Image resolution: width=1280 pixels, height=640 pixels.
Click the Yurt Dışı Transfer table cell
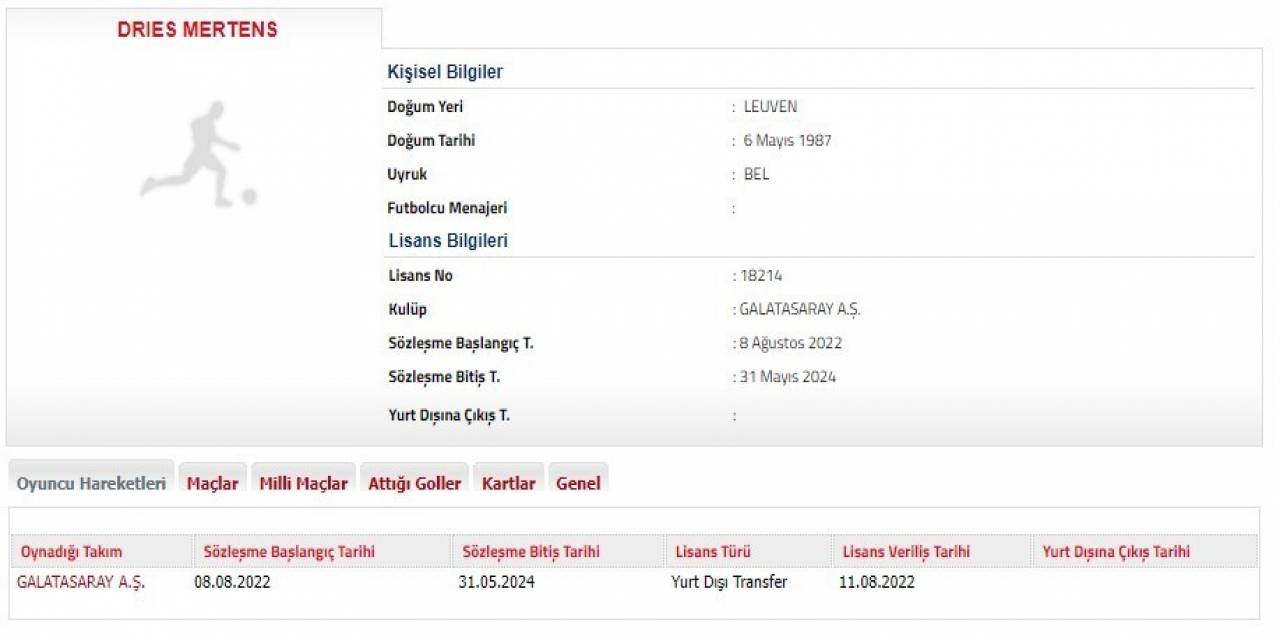click(729, 581)
